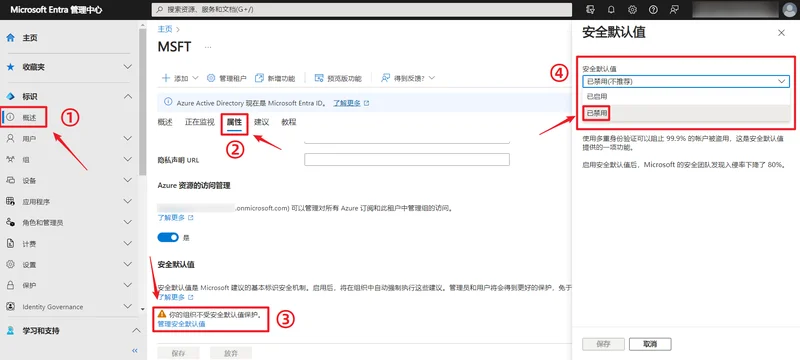The image size is (800, 360).
Task: Open the Copilot icon in top bar
Action: pos(591,9)
